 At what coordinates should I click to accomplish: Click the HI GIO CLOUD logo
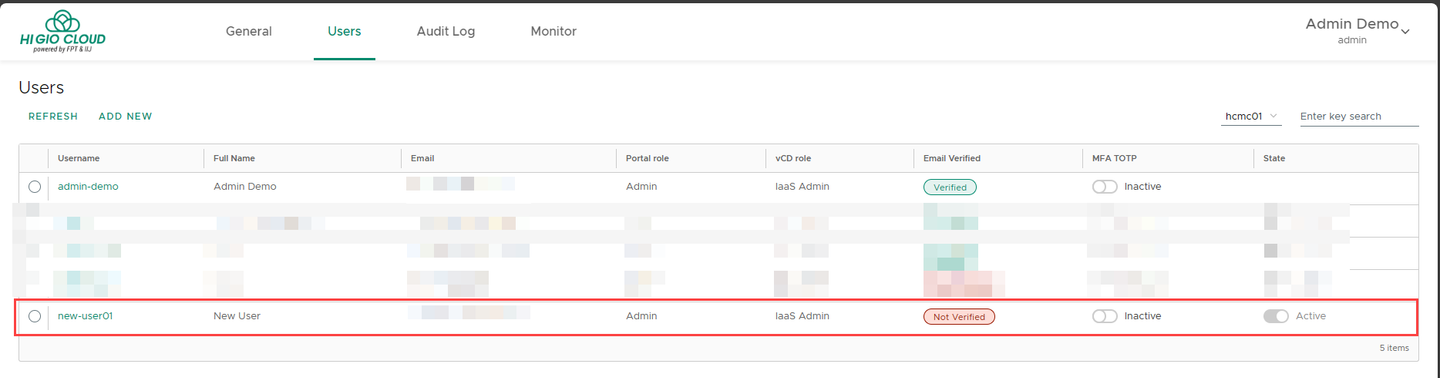click(62, 30)
